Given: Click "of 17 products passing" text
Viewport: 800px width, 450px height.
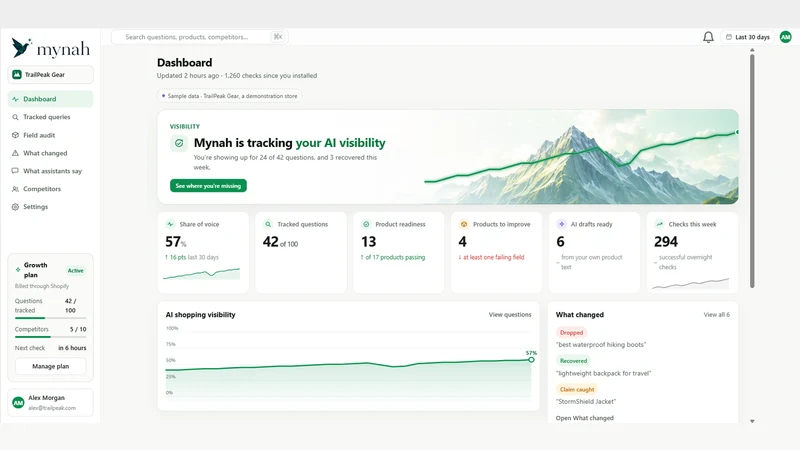Looking at the screenshot, I should (393, 257).
